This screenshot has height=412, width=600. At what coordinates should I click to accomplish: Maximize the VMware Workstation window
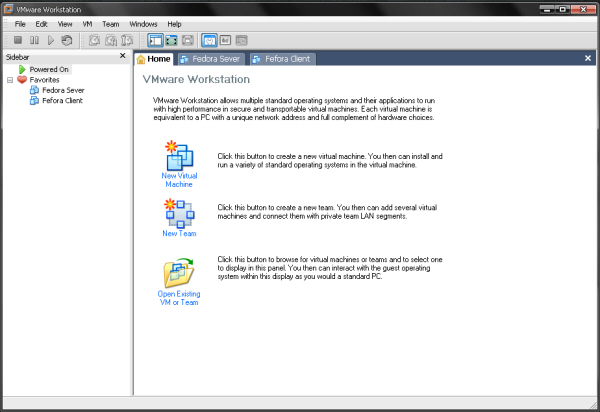pos(563,9)
